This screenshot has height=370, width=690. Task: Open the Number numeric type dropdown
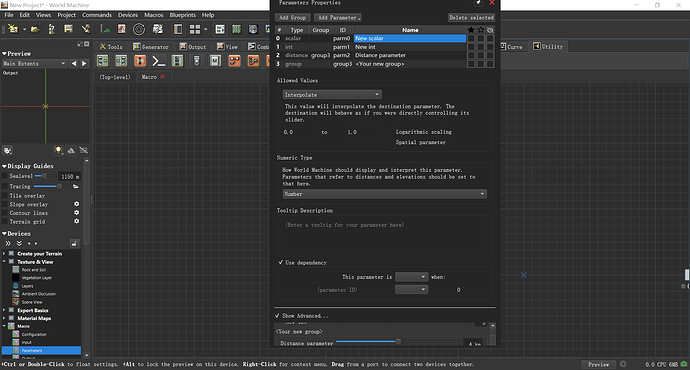pyautogui.click(x=385, y=194)
